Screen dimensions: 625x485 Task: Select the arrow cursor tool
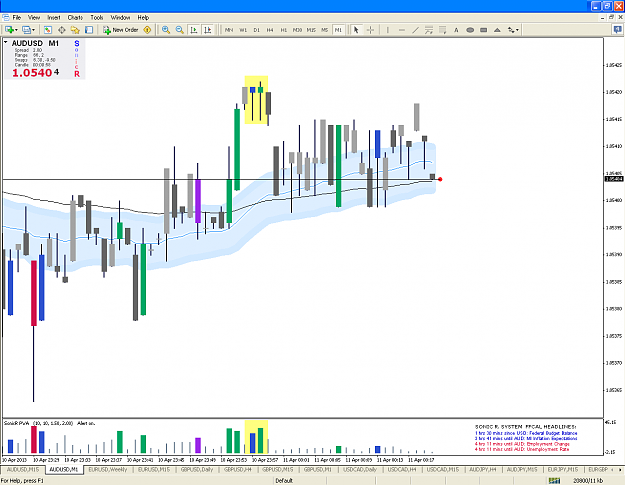tap(356, 30)
